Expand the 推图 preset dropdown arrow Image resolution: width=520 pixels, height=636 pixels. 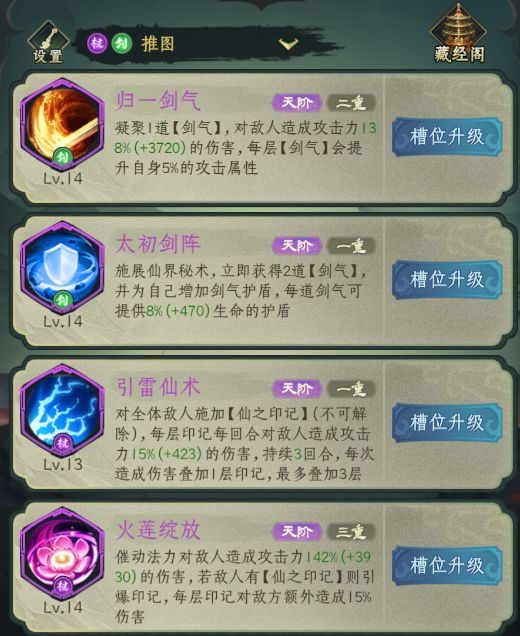coord(288,43)
